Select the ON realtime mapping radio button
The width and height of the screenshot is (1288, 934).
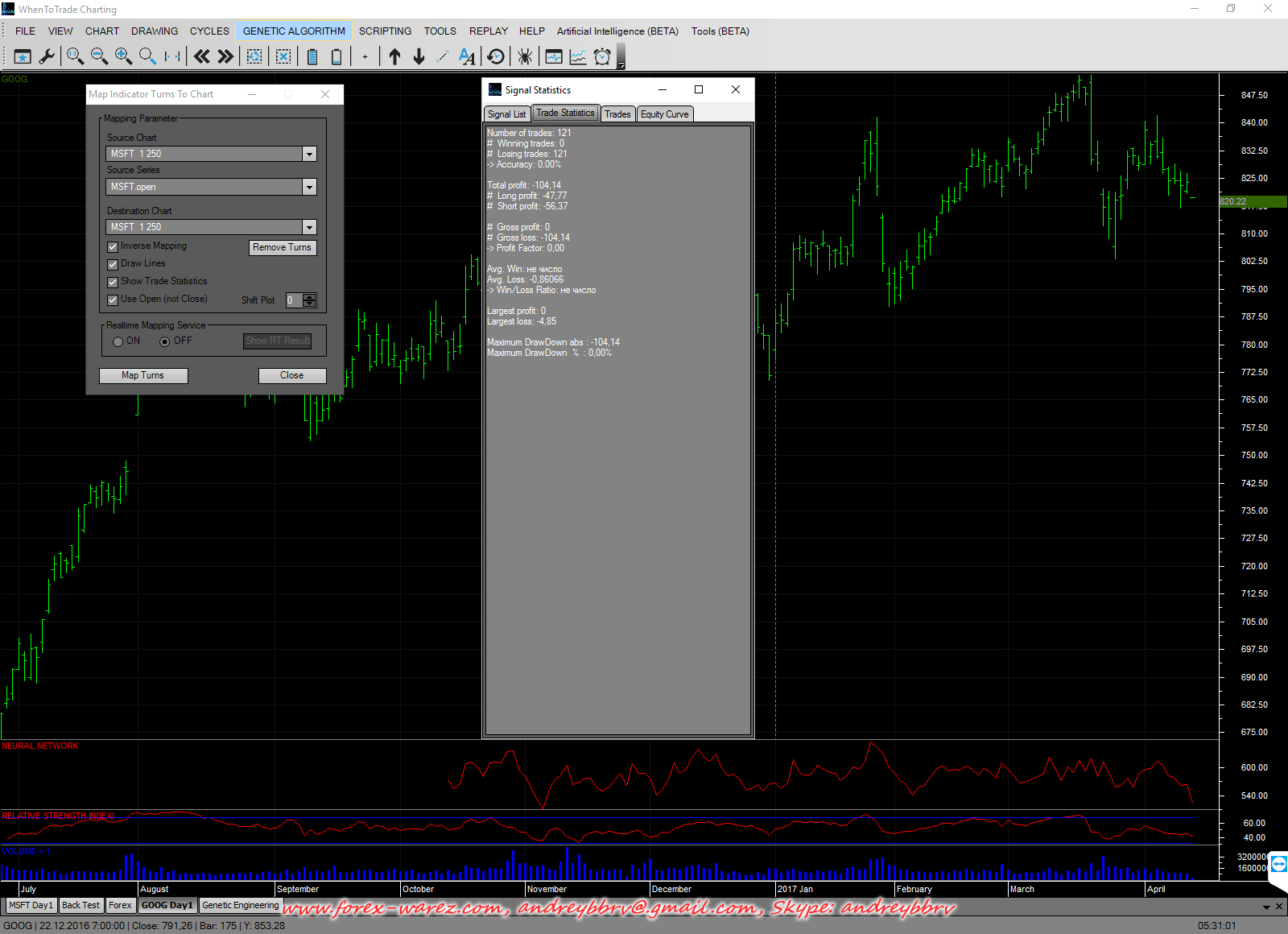(118, 342)
